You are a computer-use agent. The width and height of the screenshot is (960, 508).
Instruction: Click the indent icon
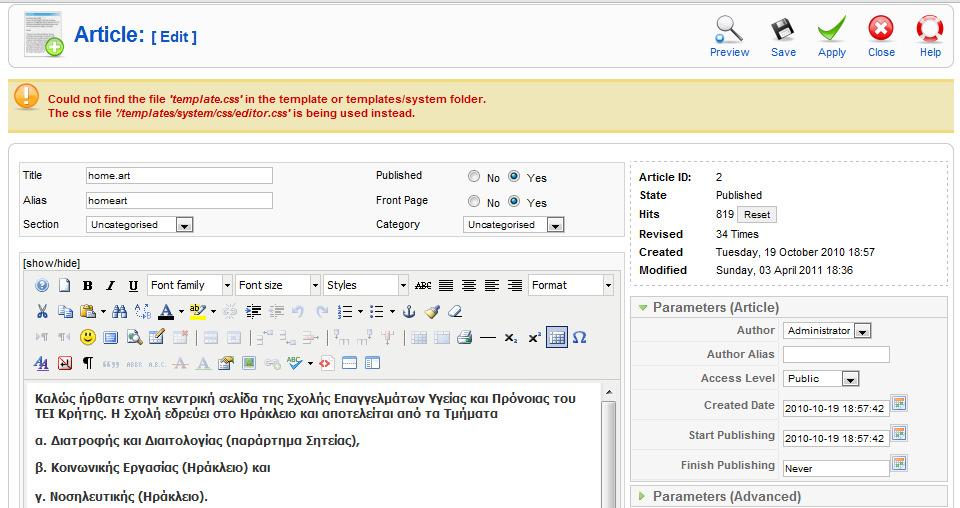tap(253, 312)
